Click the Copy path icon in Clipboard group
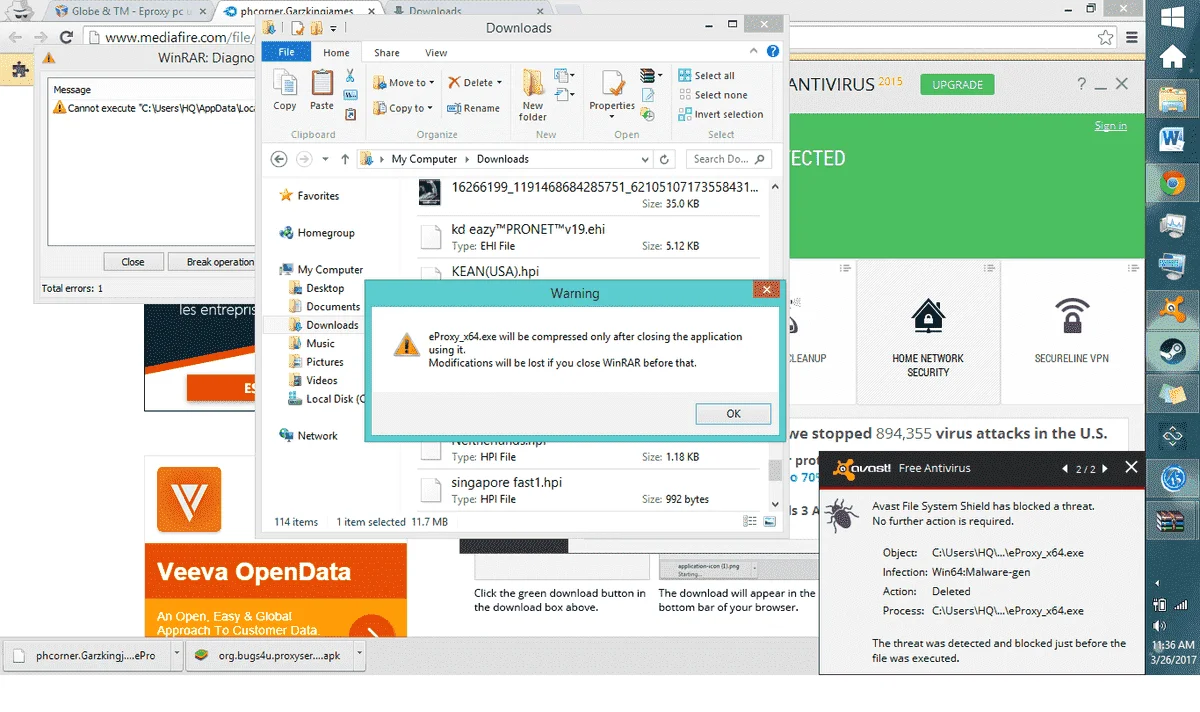1200x712 pixels. (x=350, y=95)
